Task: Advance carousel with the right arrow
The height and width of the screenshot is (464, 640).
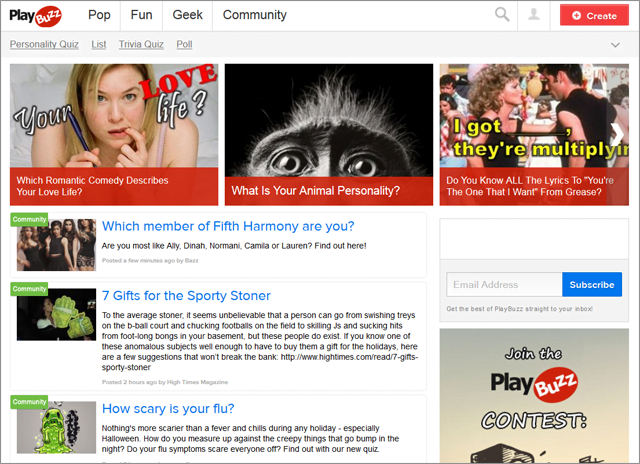Action: [x=618, y=134]
